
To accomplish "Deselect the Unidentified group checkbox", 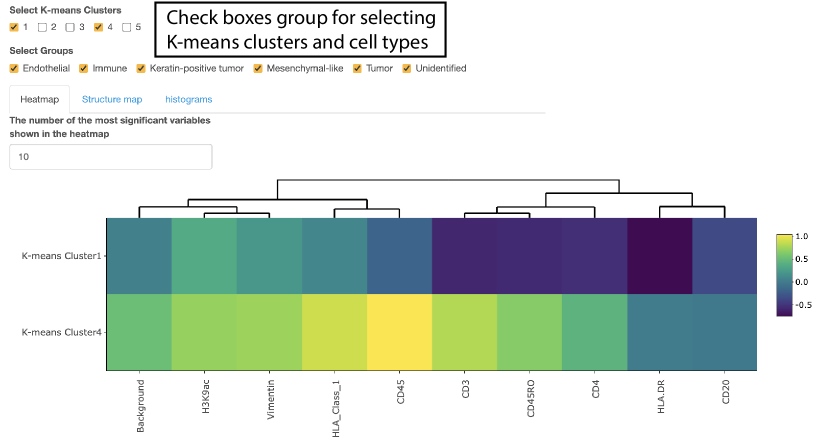I will [x=407, y=69].
